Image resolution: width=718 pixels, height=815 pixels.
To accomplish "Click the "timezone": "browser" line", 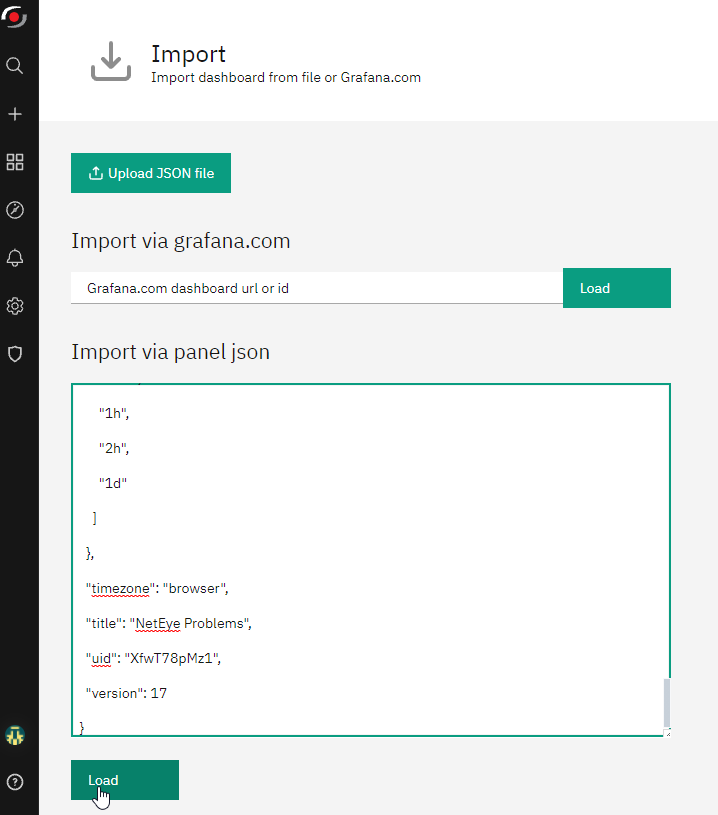I will 157,588.
